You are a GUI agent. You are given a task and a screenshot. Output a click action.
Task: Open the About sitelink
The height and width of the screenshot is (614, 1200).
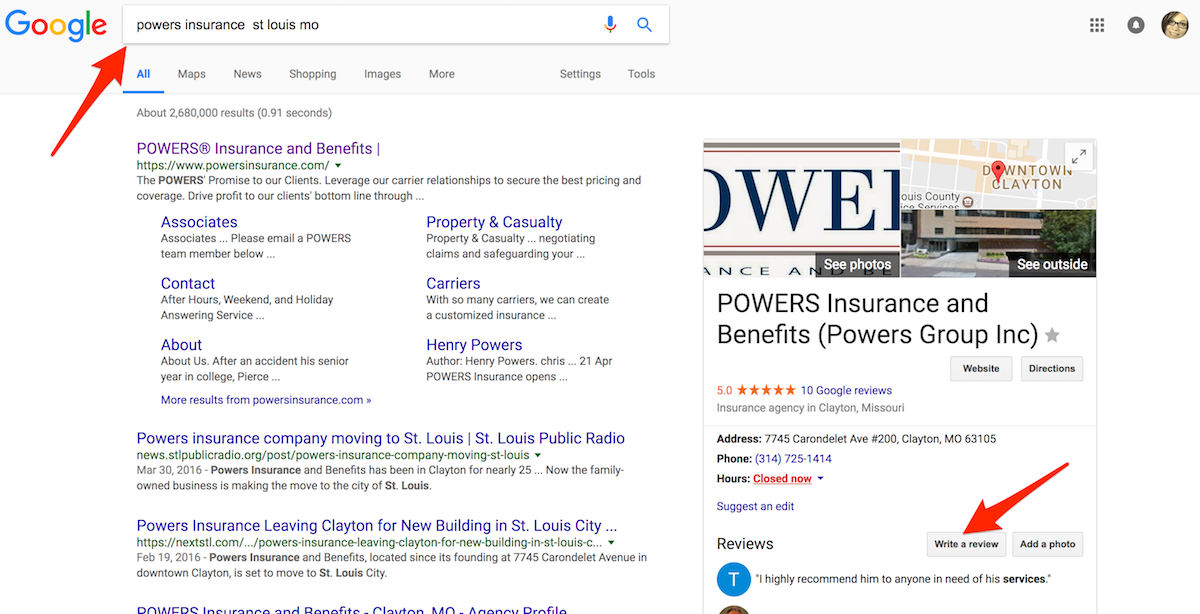point(181,344)
